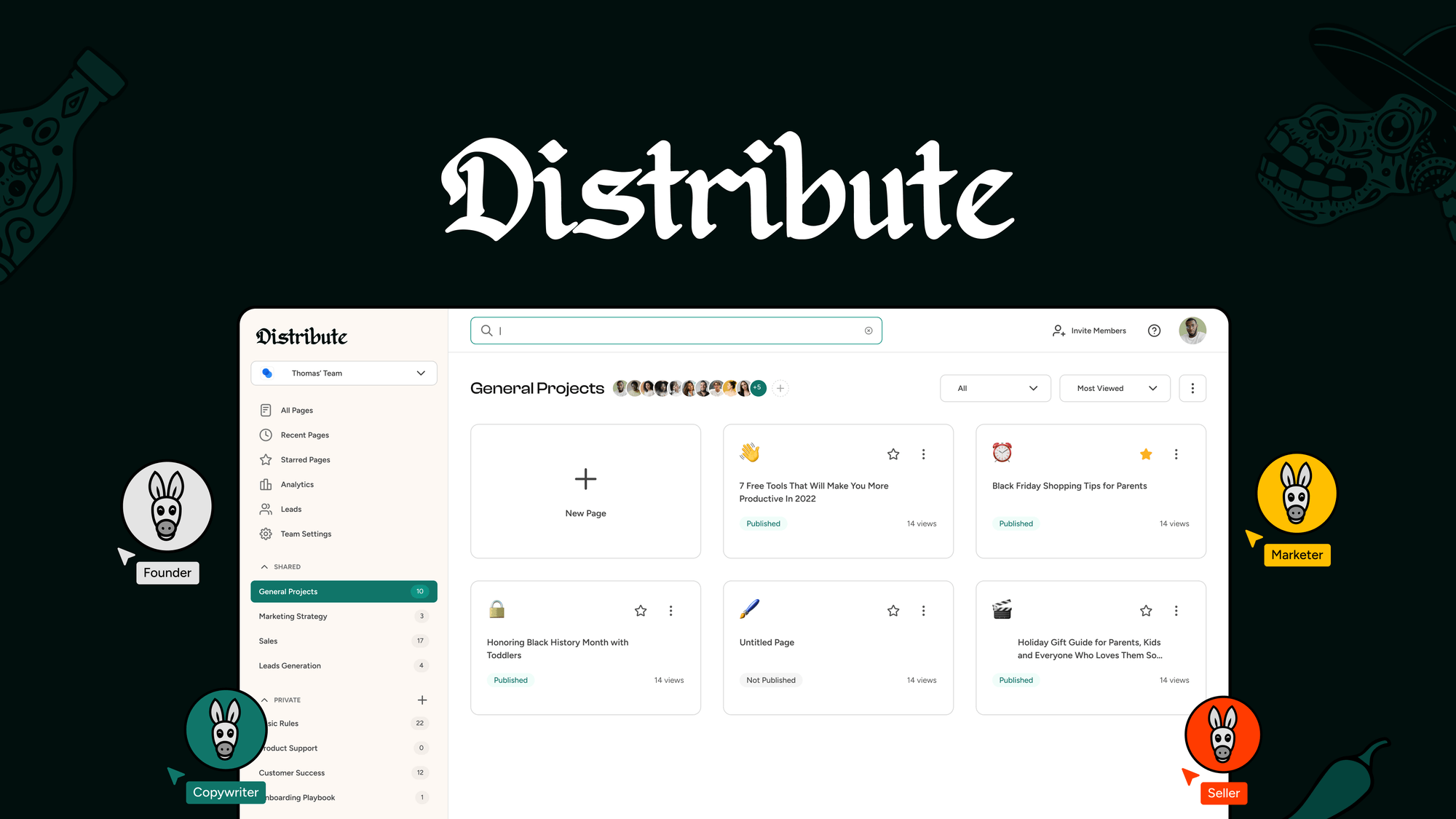The width and height of the screenshot is (1456, 819).
Task: Unstar the Black Friday Shopping Tips page
Action: tap(1146, 454)
